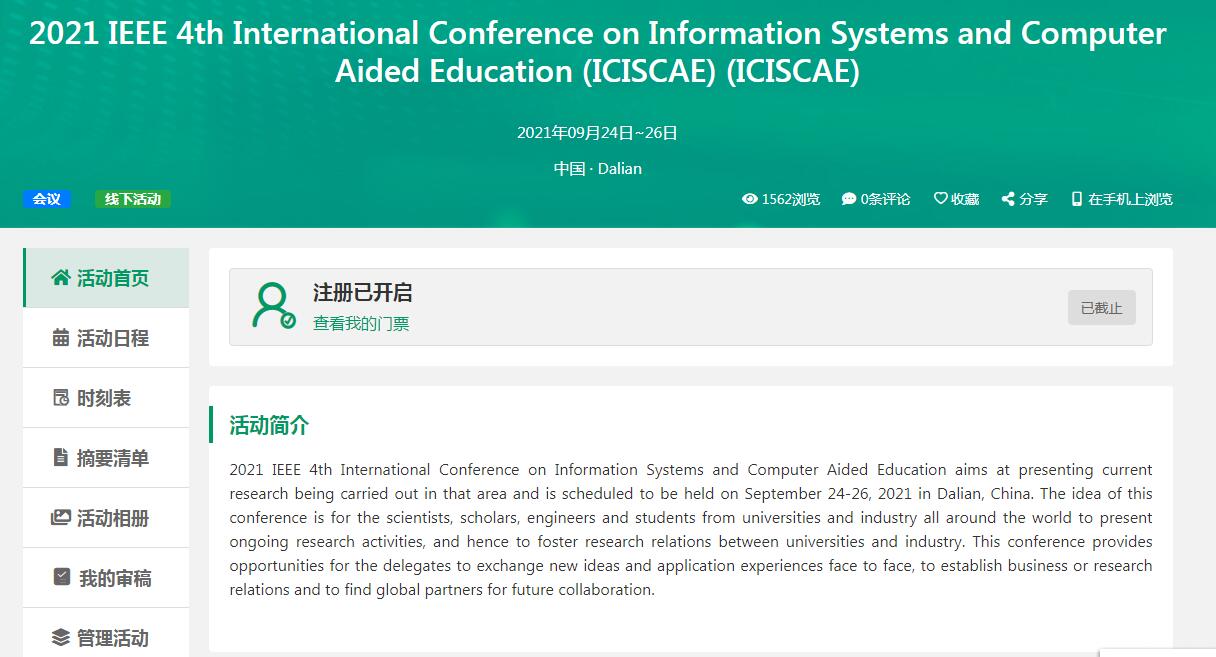
Task: Open the 我的审稿 sidebar item
Action: 115,578
